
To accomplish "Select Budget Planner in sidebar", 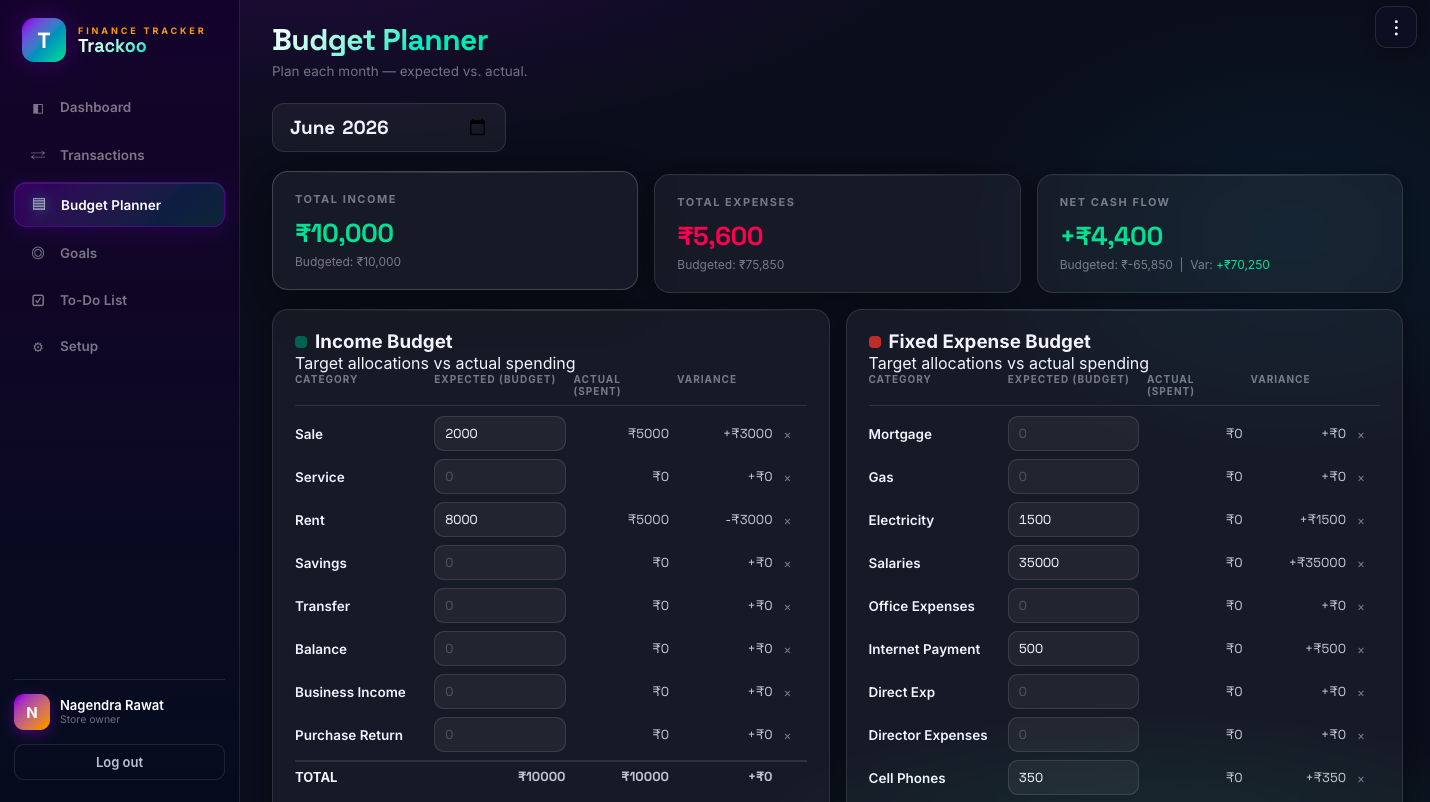I will click(x=119, y=205).
